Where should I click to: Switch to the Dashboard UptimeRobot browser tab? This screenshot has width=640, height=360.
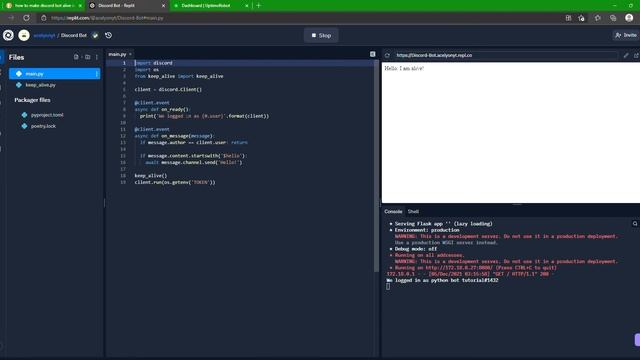(211, 6)
